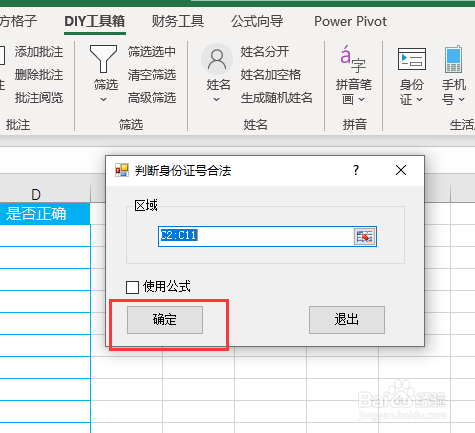The height and width of the screenshot is (433, 475).
Task: Close the 判断身份证号合法 dialog
Action: [x=401, y=170]
